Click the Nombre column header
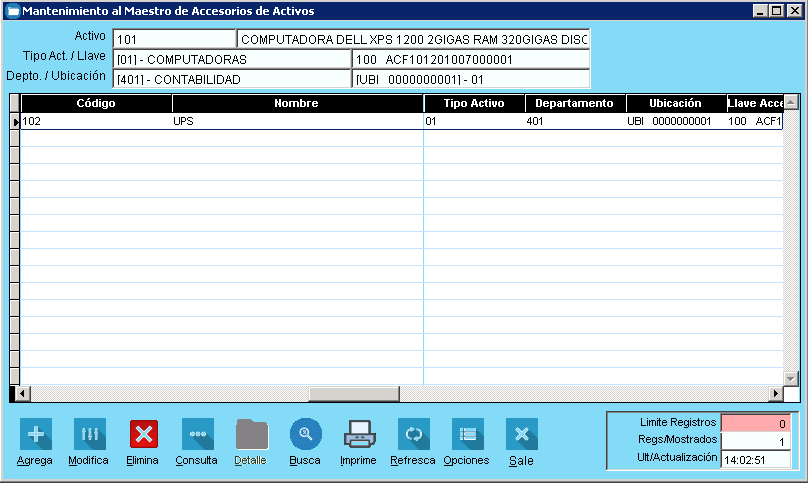Screen dimensions: 808x483 (x=297, y=103)
